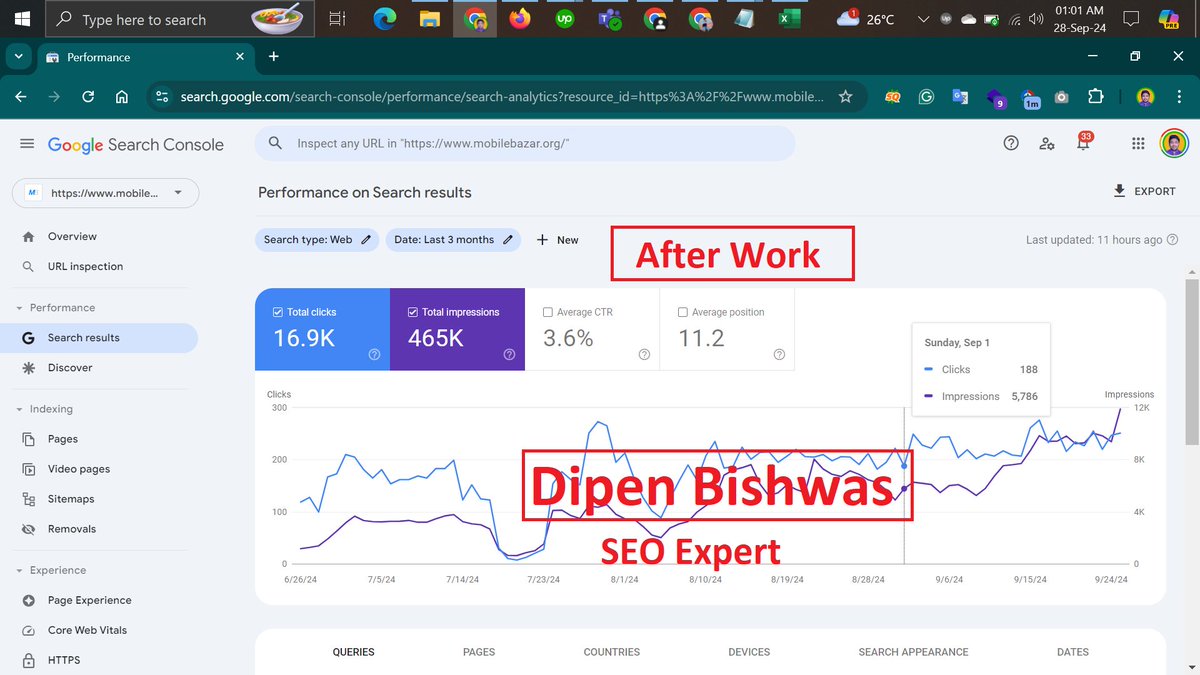Enable the Average position checkbox
The width and height of the screenshot is (1200, 675).
[683, 312]
